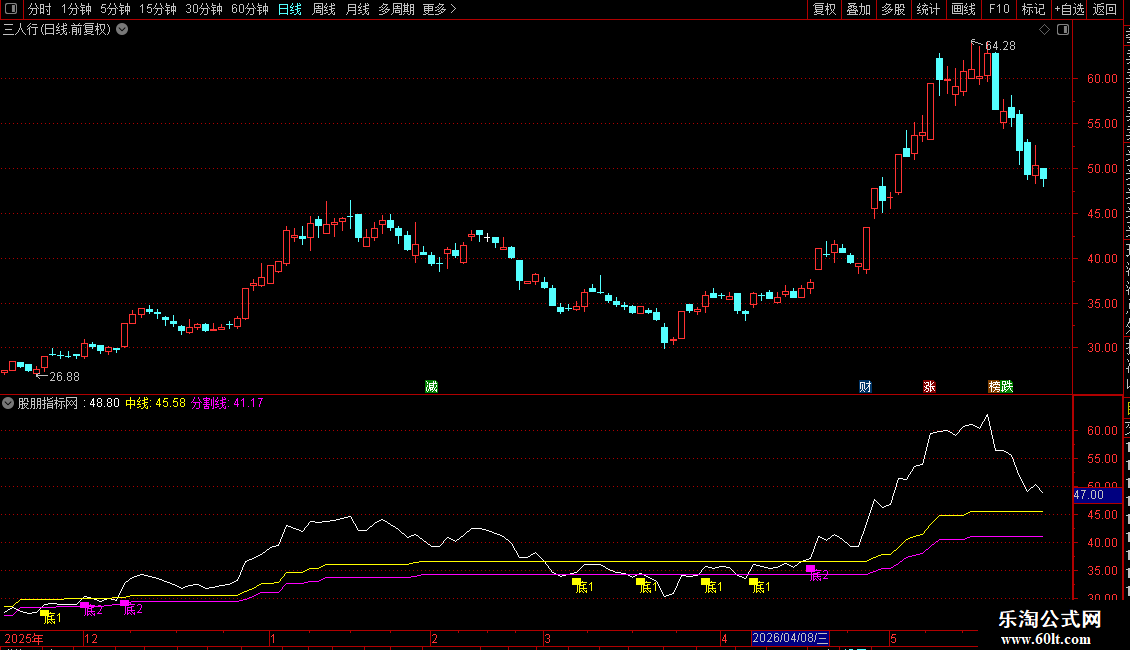
Task: Click the blue 财 event marker
Action: 866,387
